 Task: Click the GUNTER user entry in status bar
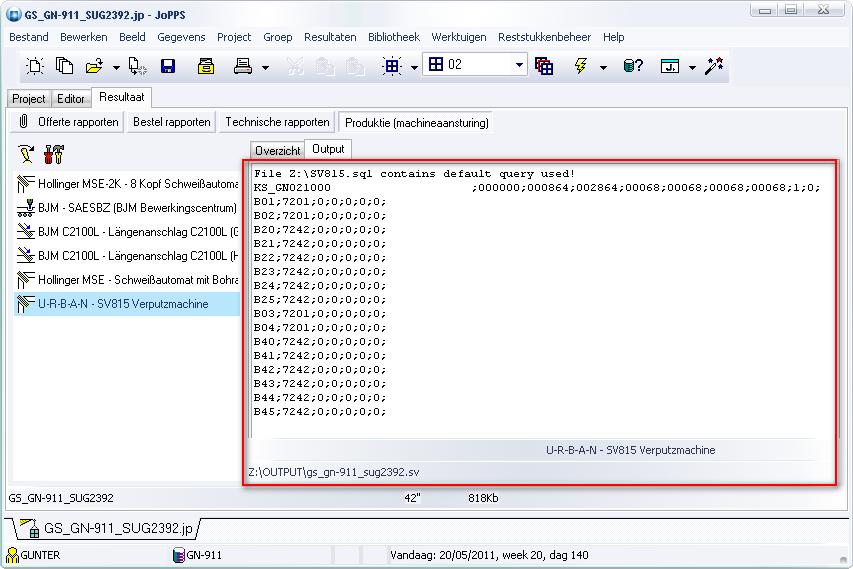pyautogui.click(x=33, y=555)
